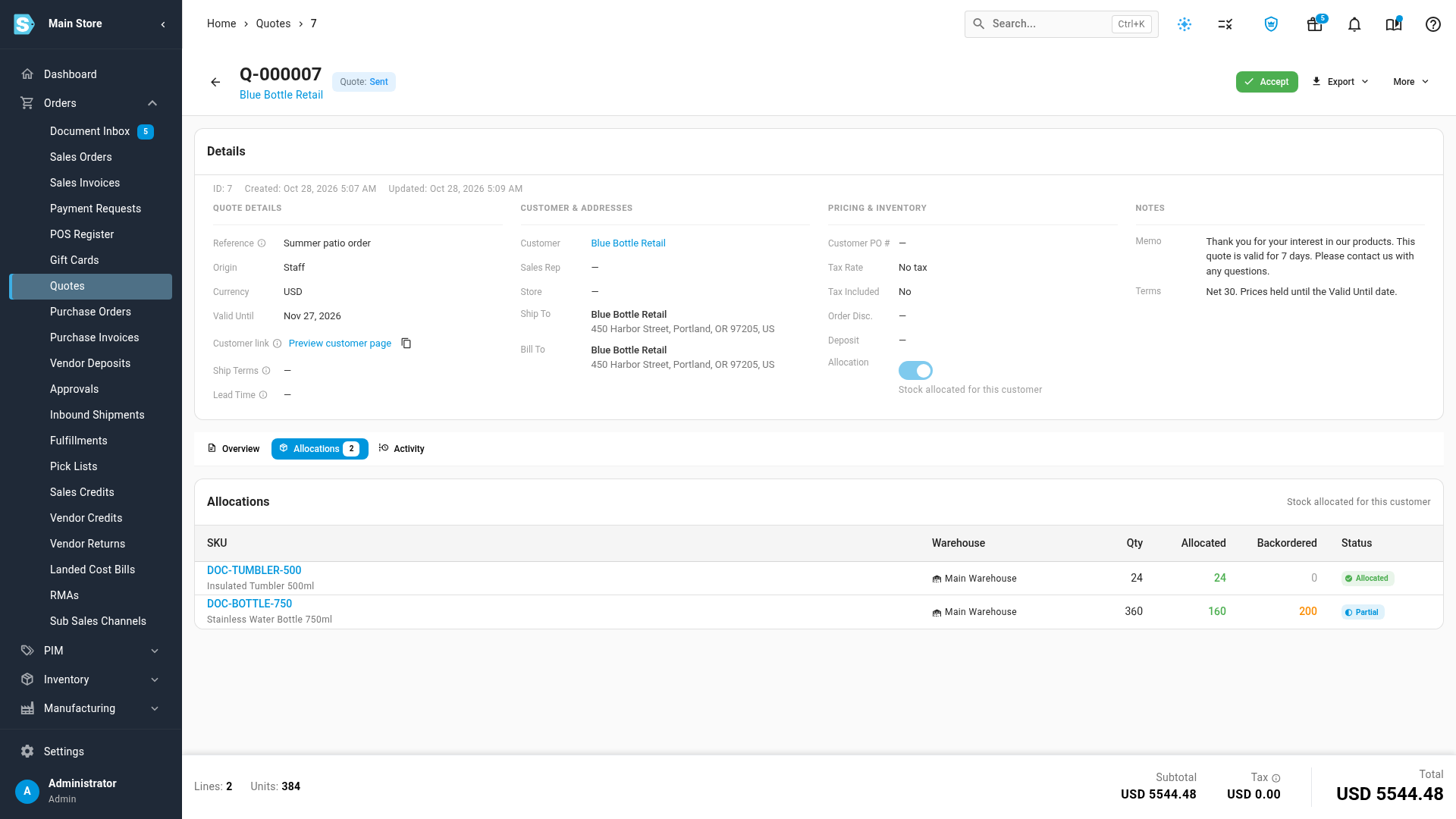Click the Customer link info icon
The height and width of the screenshot is (819, 1456).
(278, 344)
